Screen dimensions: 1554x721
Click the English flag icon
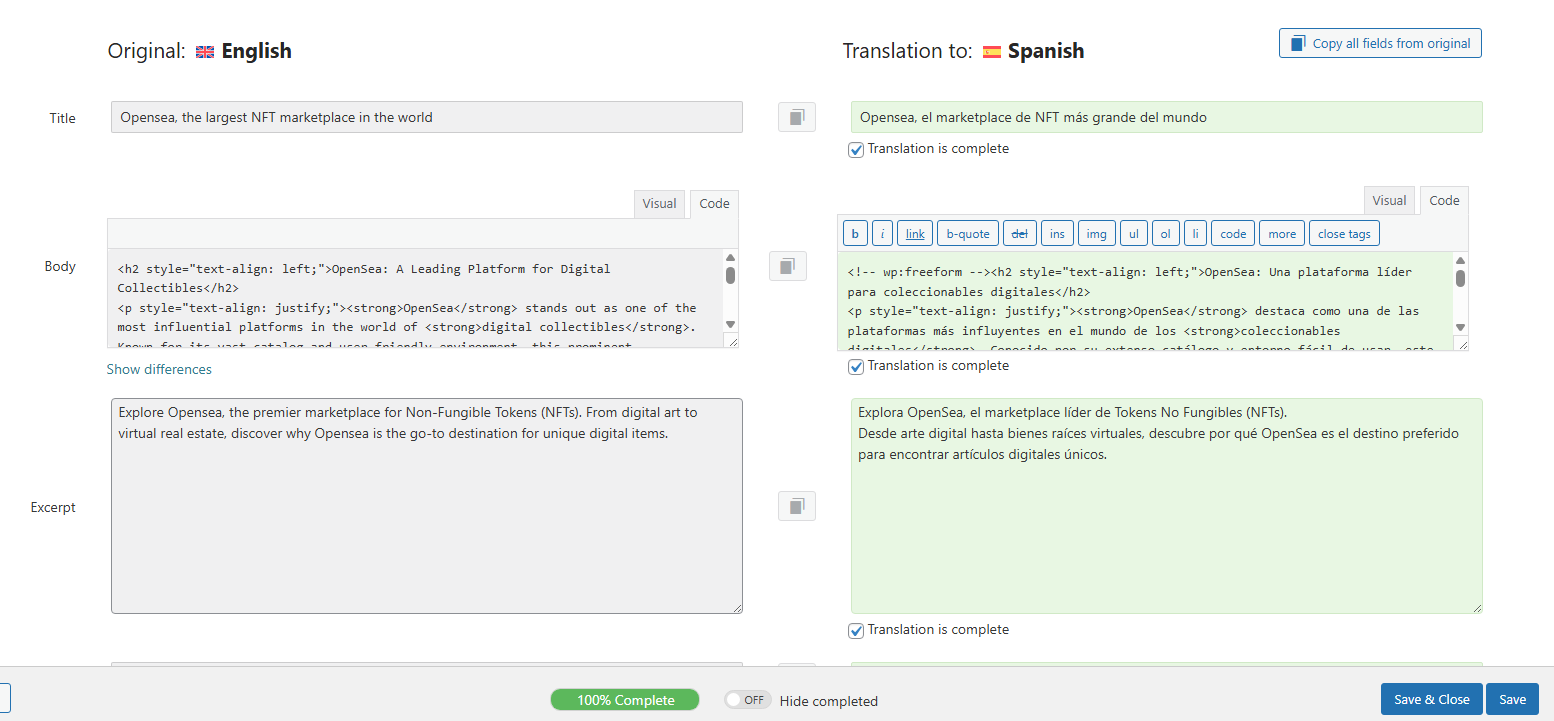(x=205, y=52)
